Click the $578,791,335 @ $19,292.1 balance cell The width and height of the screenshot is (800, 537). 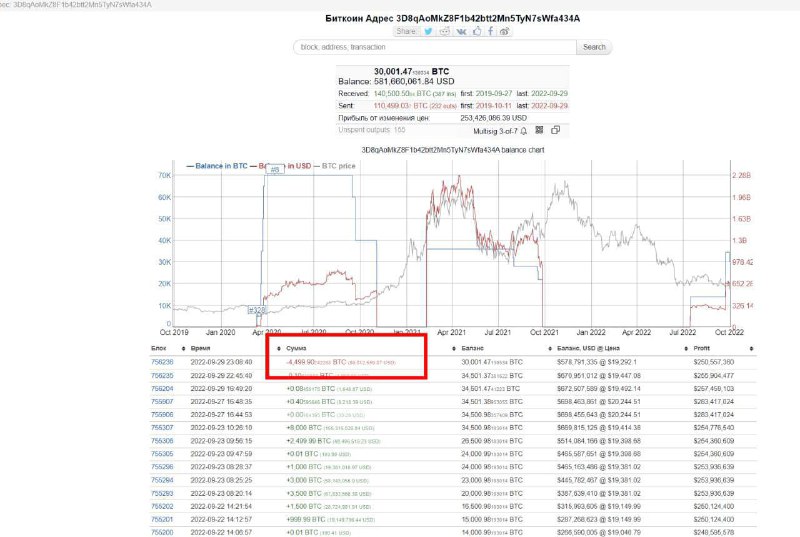click(597, 362)
